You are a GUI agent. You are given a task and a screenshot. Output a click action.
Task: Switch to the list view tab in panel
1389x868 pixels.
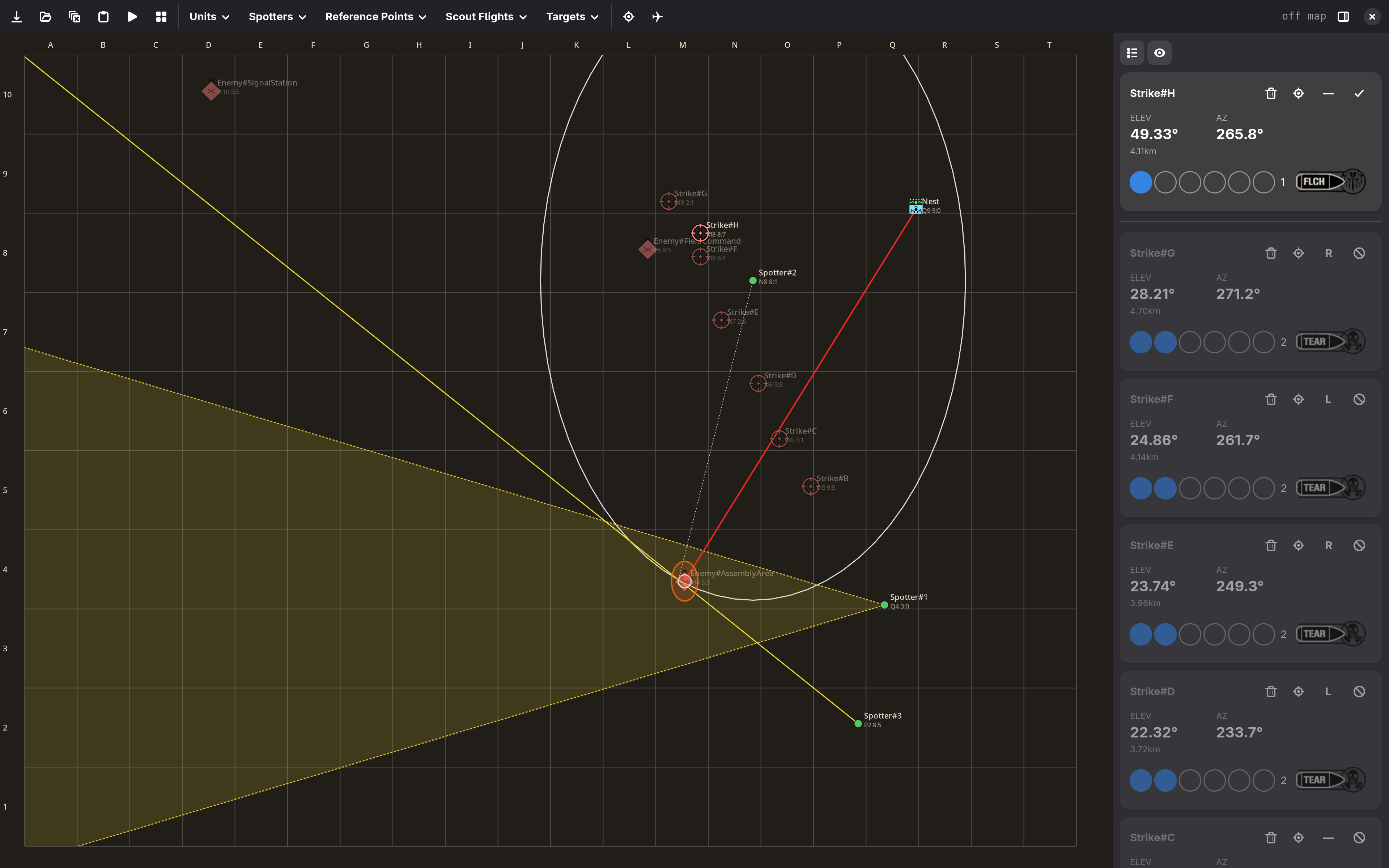click(1133, 53)
